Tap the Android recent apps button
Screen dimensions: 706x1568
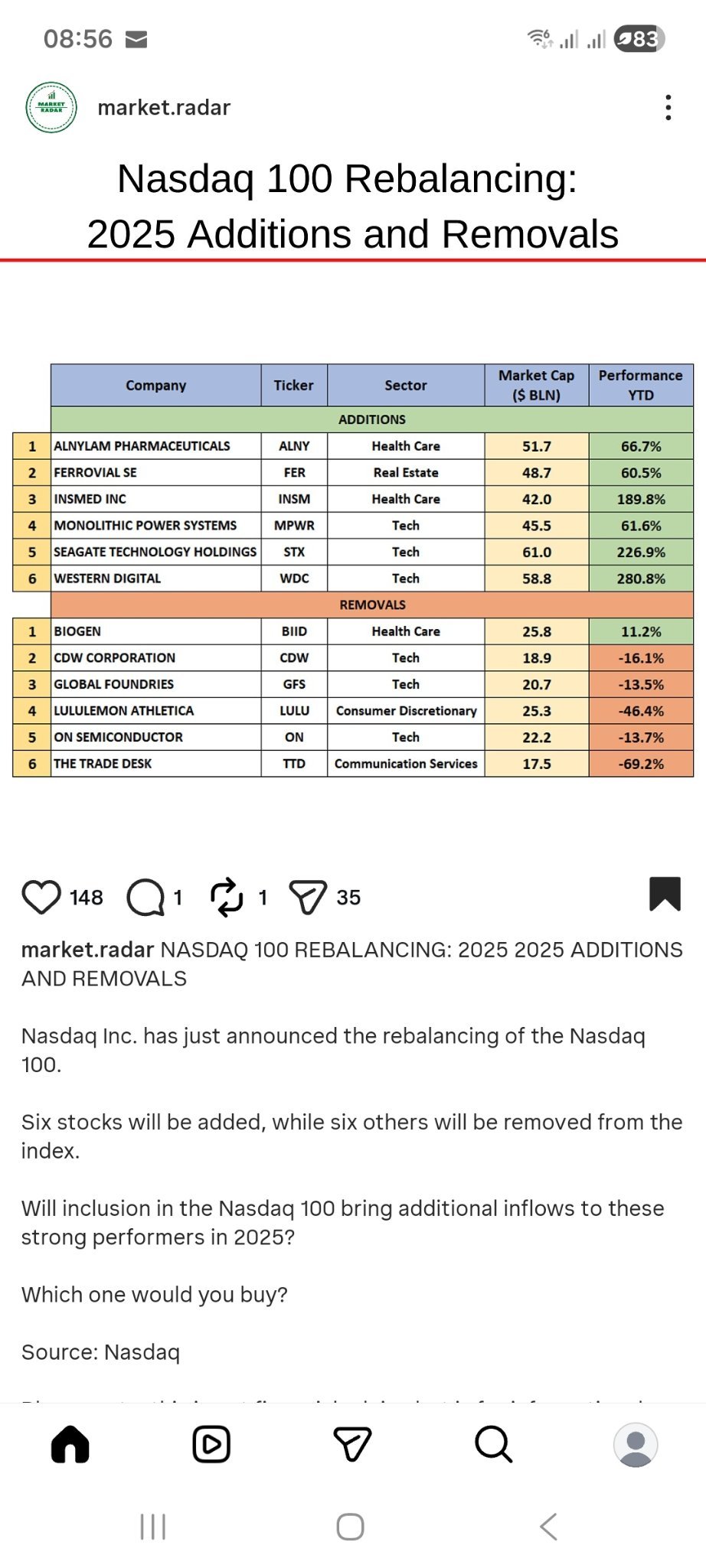point(153,1527)
